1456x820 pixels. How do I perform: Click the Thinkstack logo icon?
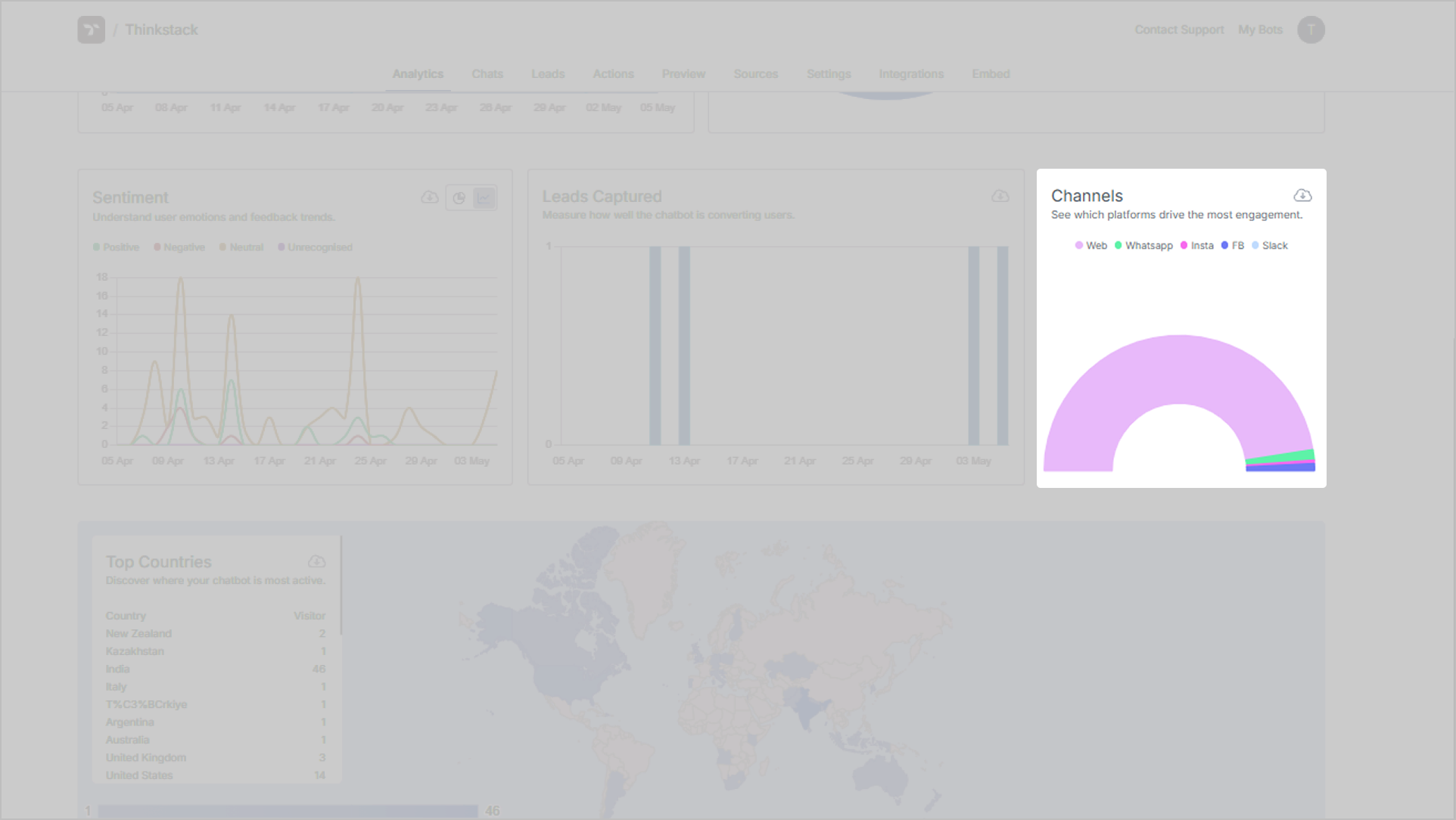91,30
